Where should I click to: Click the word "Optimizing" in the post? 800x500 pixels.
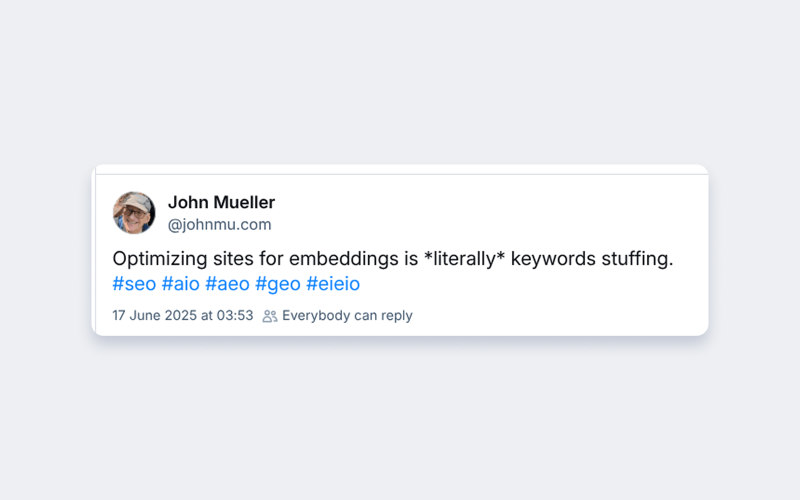pyautogui.click(x=156, y=259)
